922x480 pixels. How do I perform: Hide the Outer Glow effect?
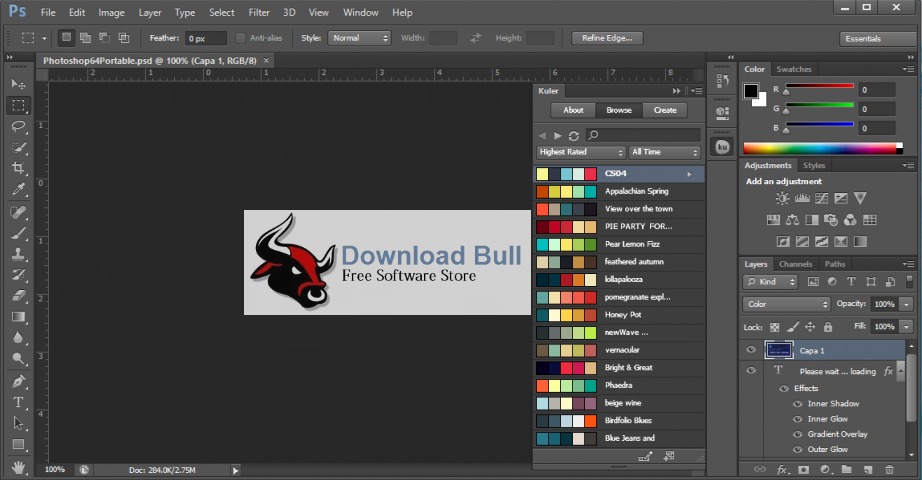pos(798,449)
